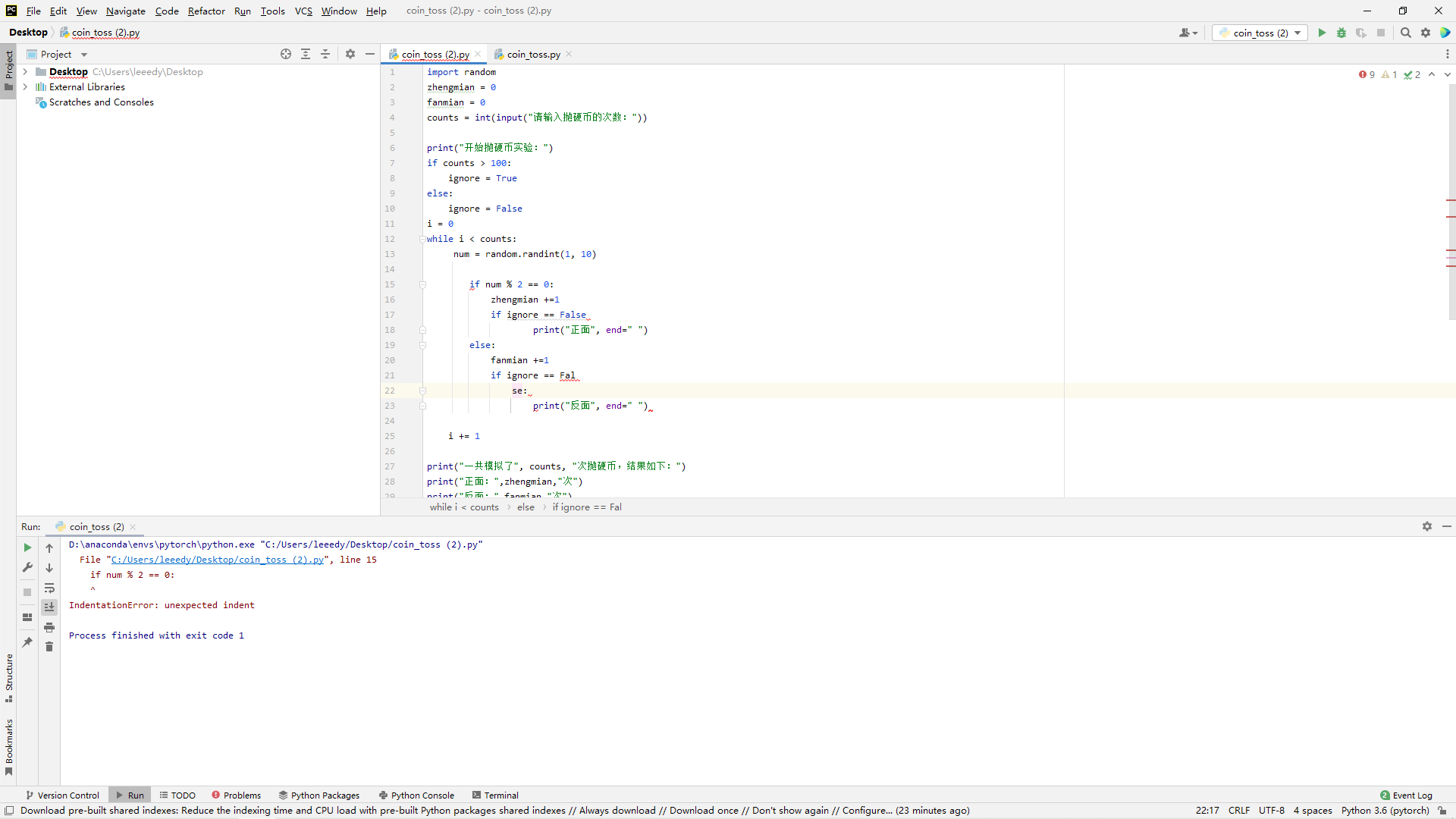Open Version Control tool window
This screenshot has height=819, width=1456.
point(62,795)
